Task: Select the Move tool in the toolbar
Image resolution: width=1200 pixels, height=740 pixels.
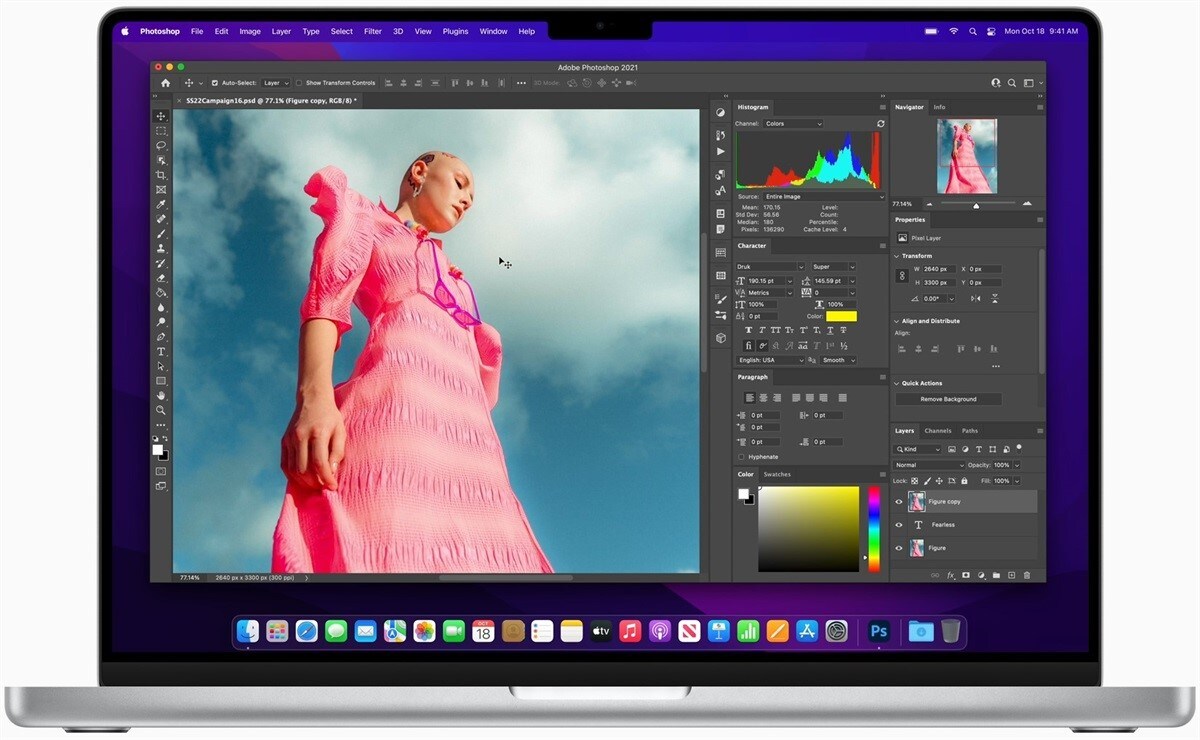Action: coord(161,116)
